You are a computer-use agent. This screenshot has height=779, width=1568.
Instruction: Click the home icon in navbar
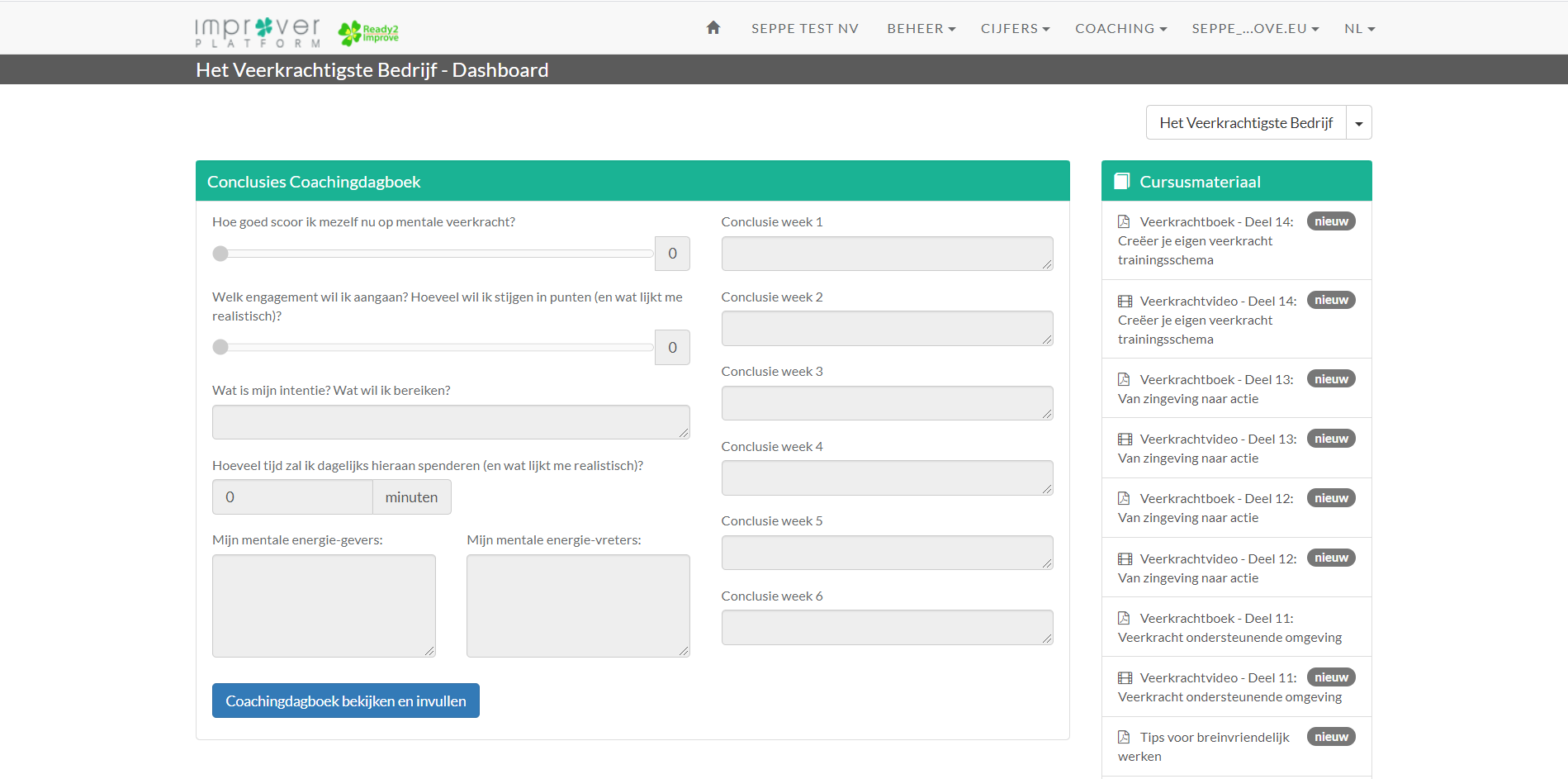(713, 28)
